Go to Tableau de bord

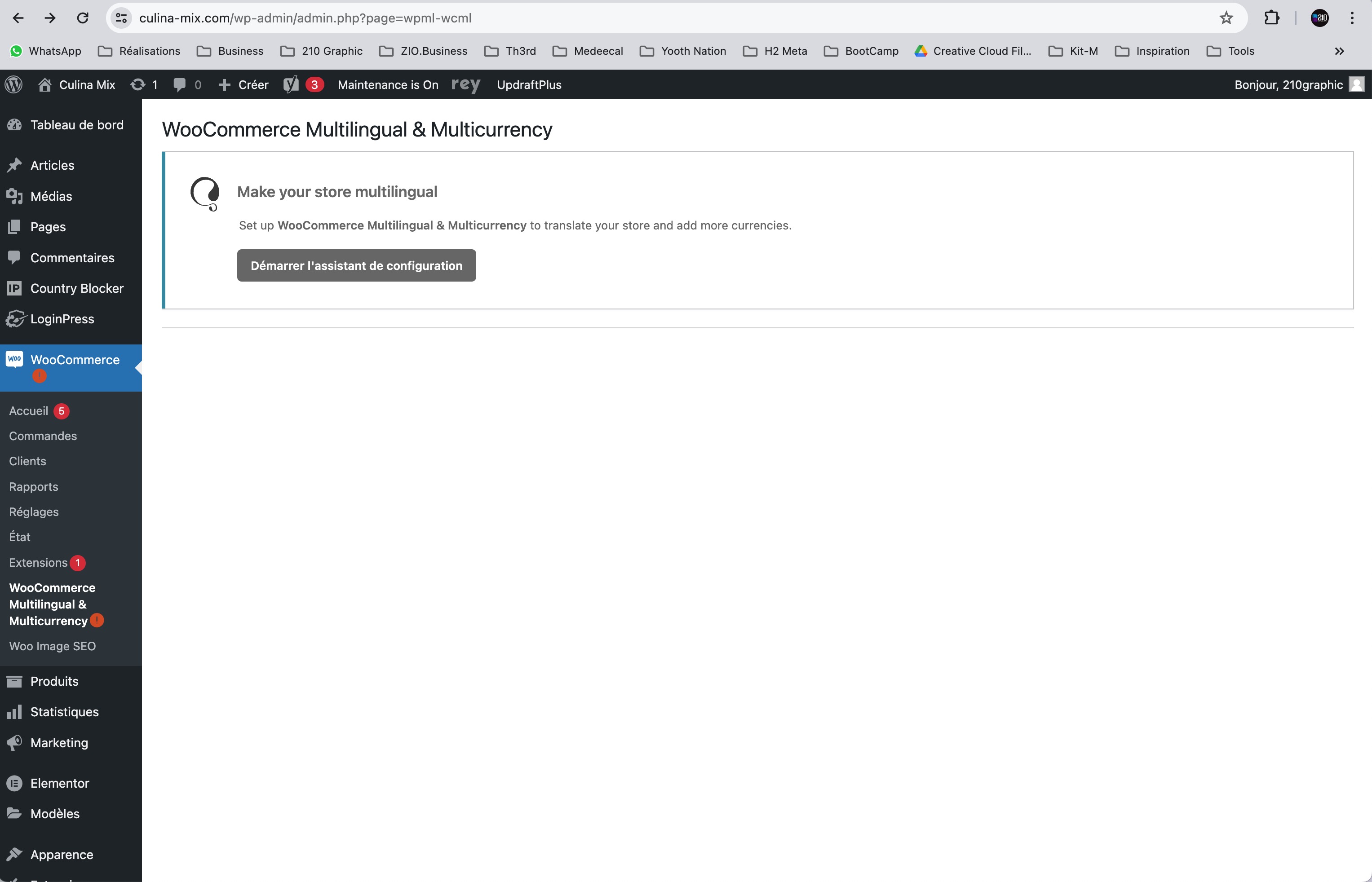click(71, 125)
